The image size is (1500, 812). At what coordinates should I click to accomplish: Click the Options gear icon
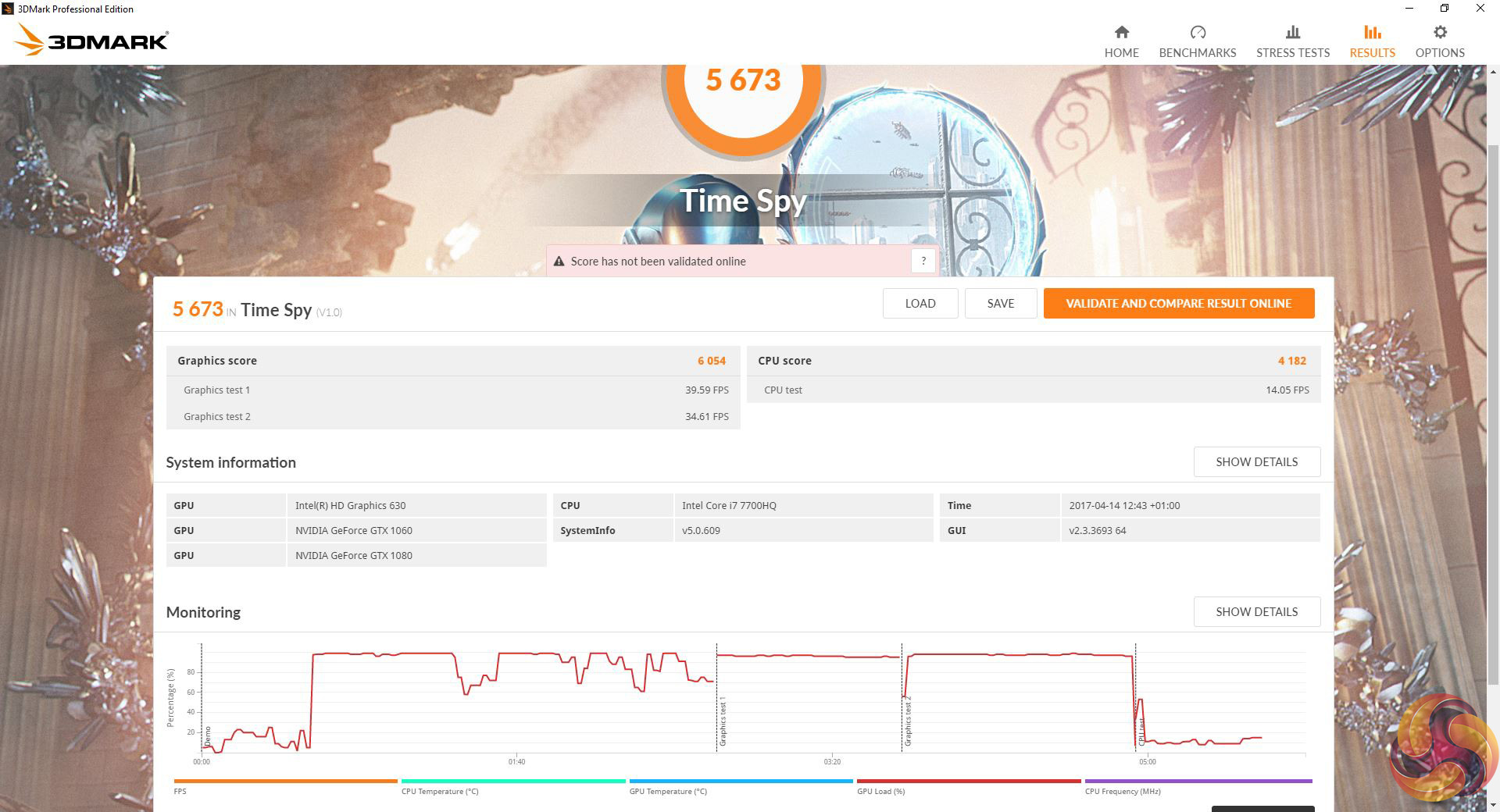click(x=1440, y=32)
